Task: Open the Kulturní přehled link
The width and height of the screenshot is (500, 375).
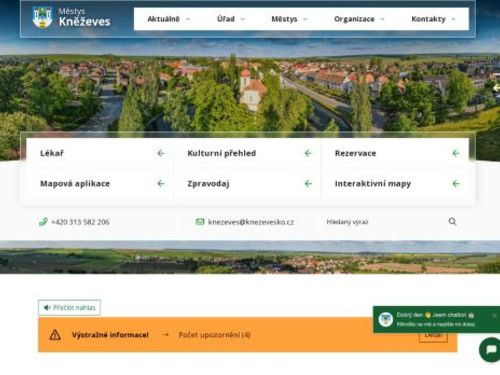Action: coord(247,153)
